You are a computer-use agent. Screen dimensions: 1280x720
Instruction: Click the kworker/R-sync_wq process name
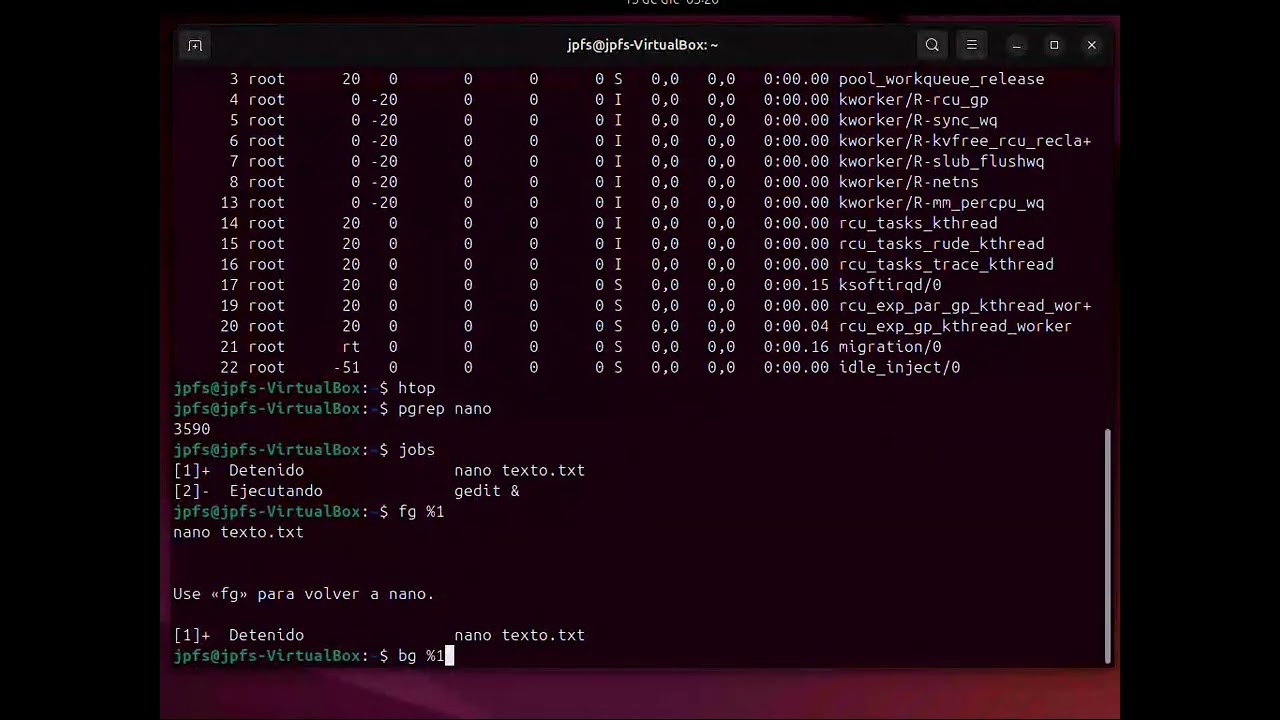click(x=918, y=120)
